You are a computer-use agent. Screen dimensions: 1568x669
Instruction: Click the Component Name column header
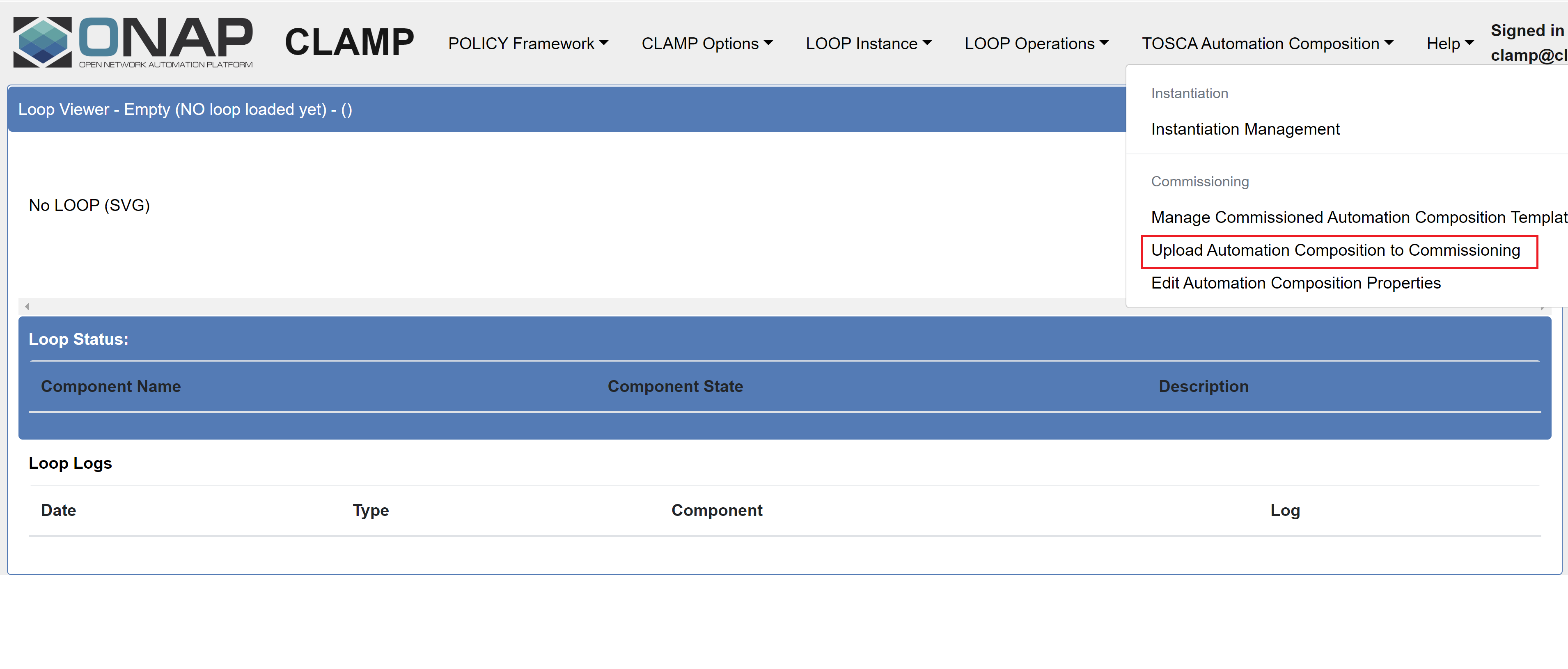point(111,387)
